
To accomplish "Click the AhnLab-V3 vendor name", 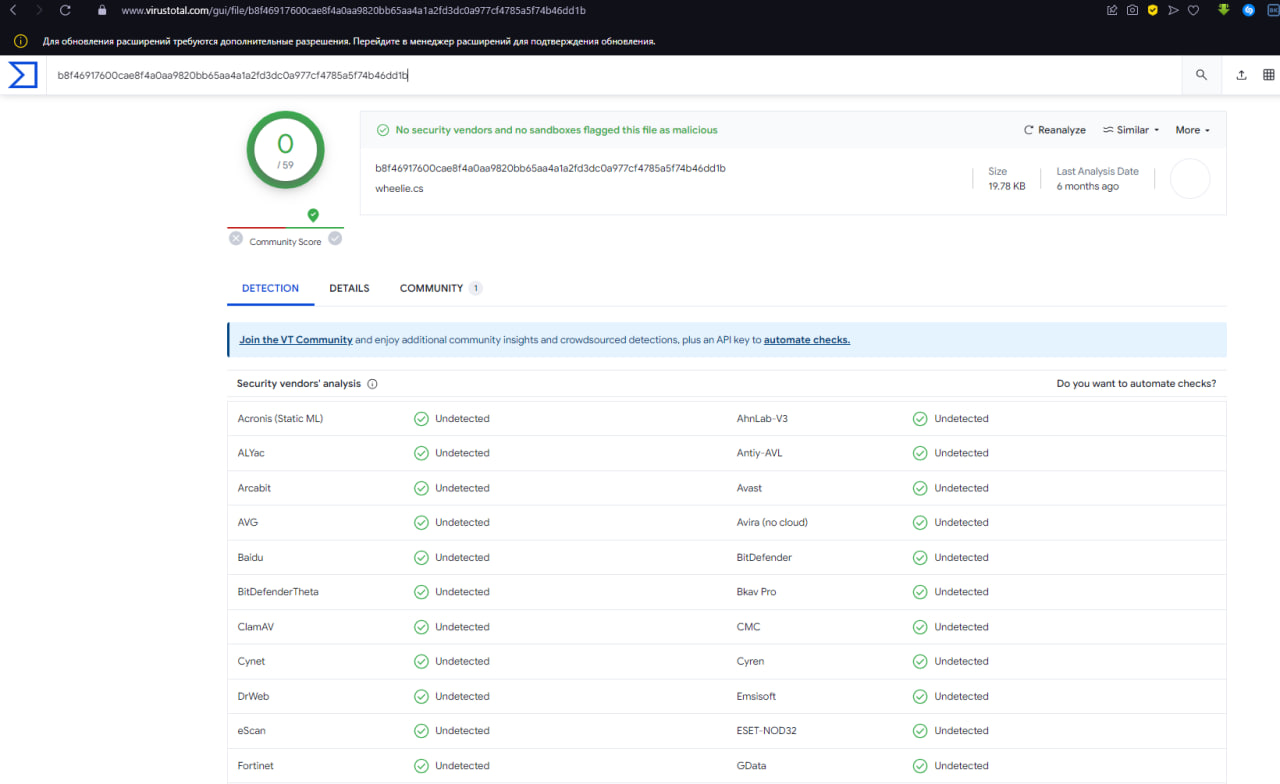I will 762,419.
